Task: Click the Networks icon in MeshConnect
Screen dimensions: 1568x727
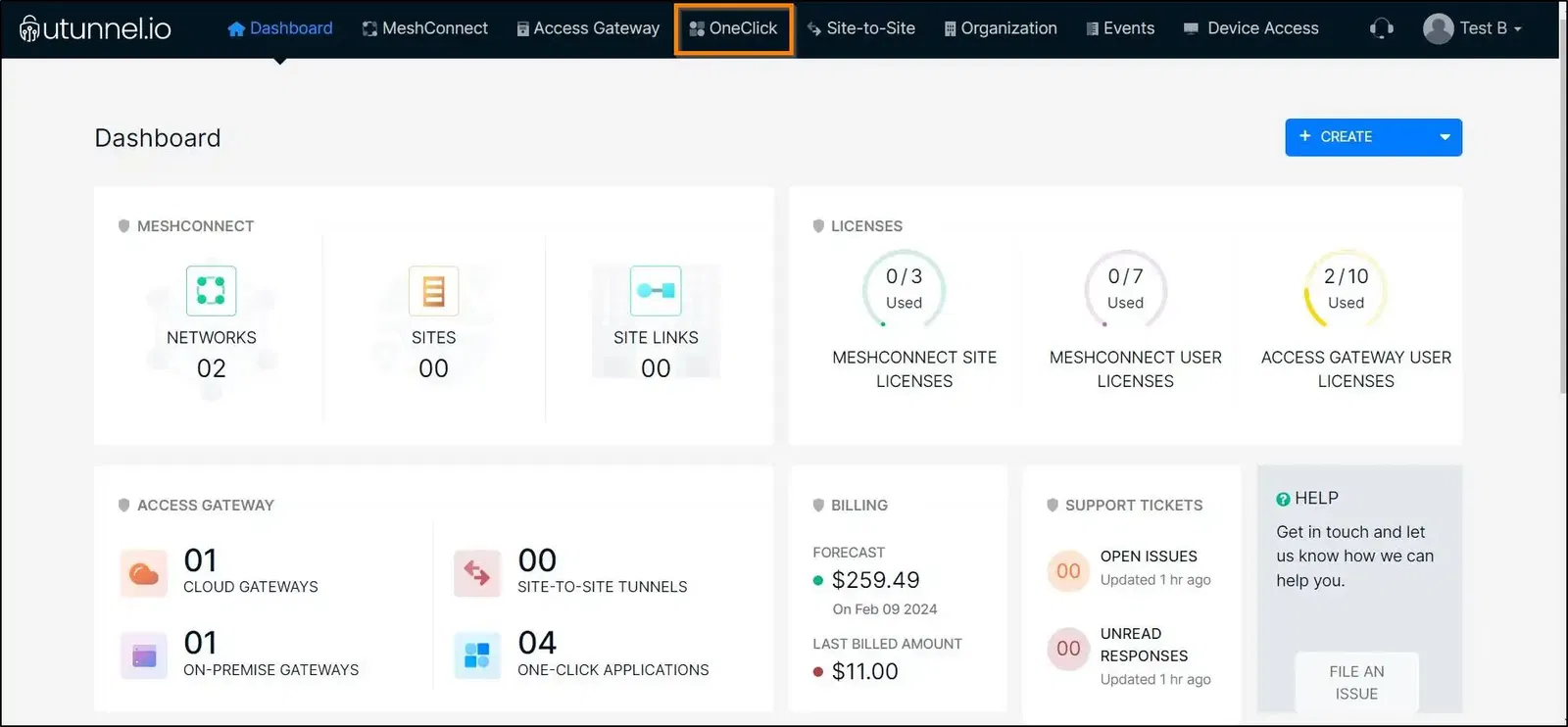Action: [211, 290]
